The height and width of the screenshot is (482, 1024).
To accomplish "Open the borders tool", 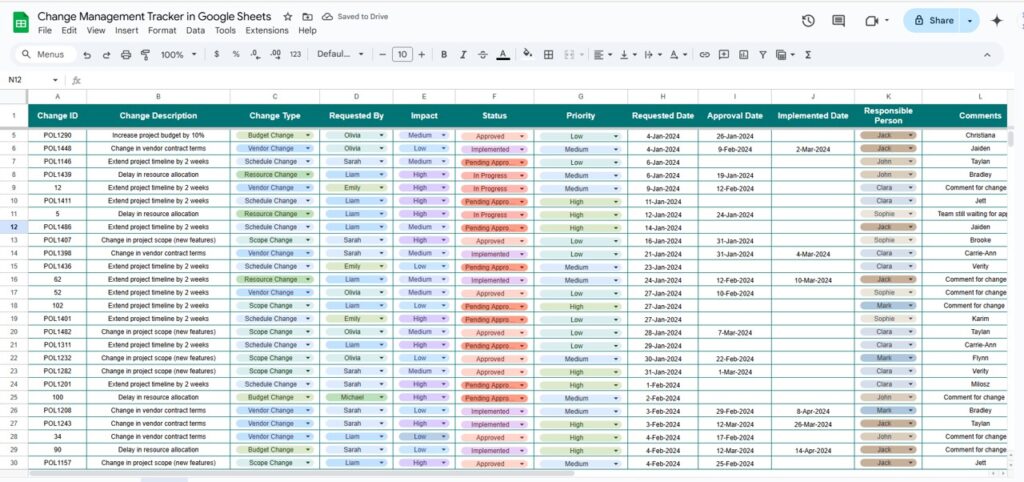I will (x=549, y=55).
